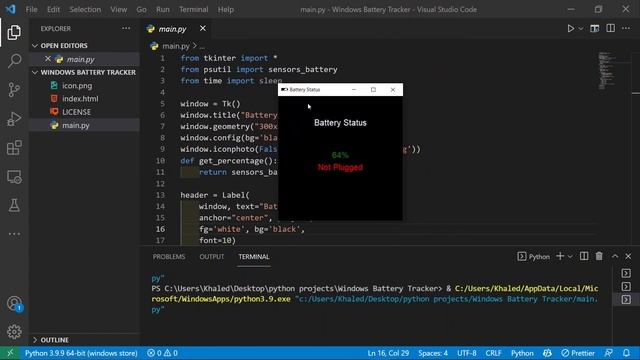Kill terminal with trash icon
The image size is (640, 360).
point(599,256)
